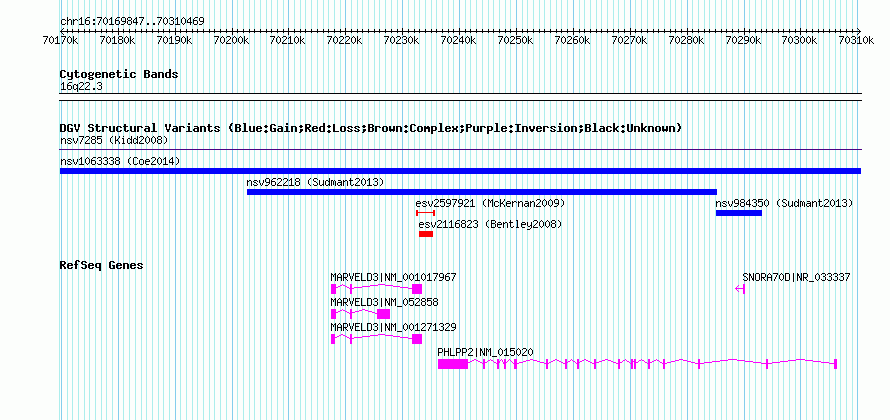Click the nsv1063338 (Coe2014) blue gain bar
Viewport: 890px width, 420px height.
pyautogui.click(x=460, y=171)
